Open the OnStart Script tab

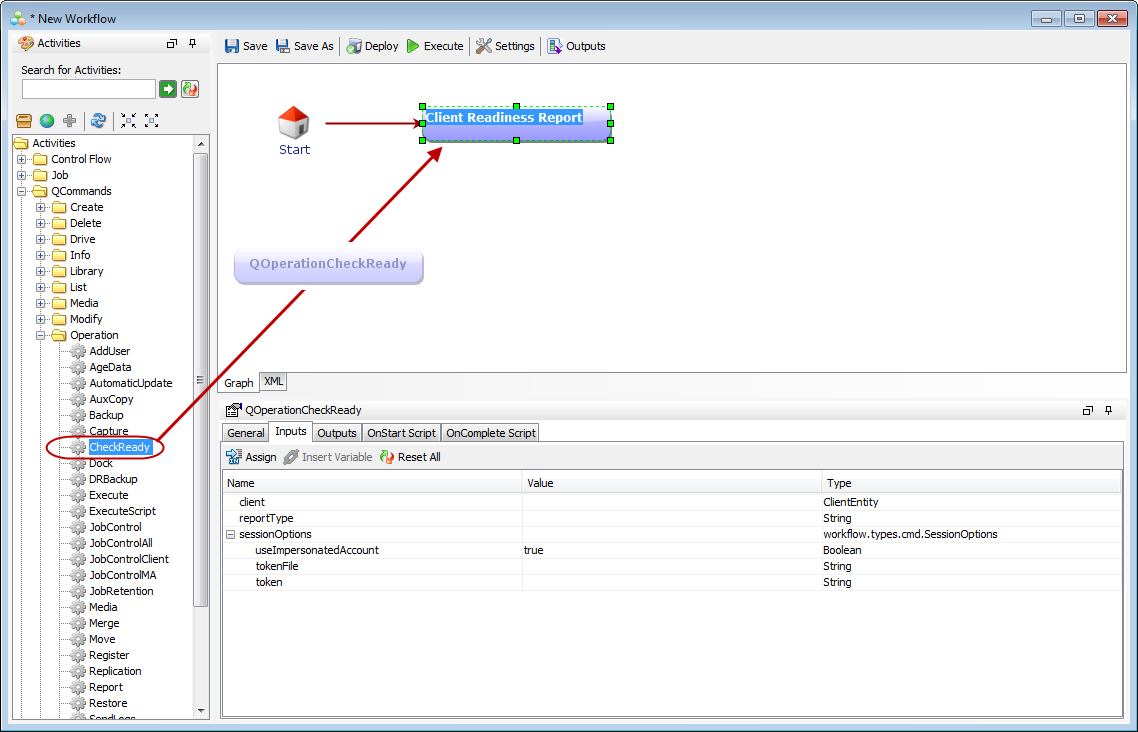[x=401, y=433]
